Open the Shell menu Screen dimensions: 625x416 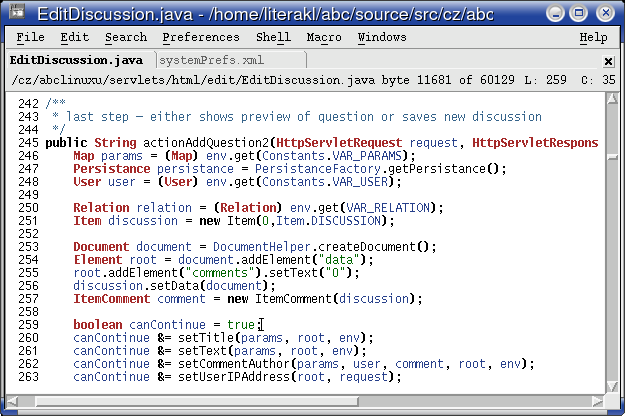[273, 37]
